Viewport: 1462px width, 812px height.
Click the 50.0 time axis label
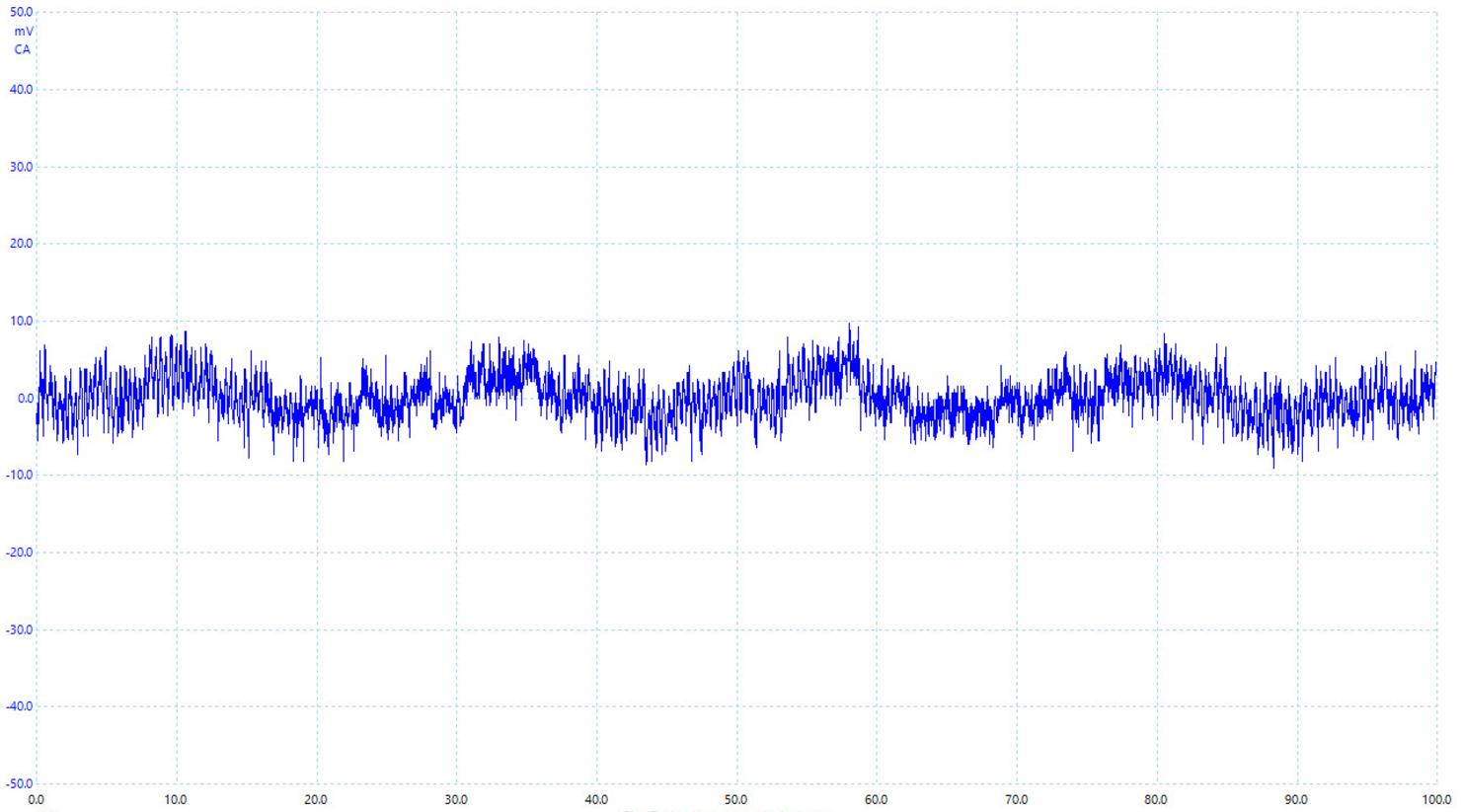click(735, 800)
